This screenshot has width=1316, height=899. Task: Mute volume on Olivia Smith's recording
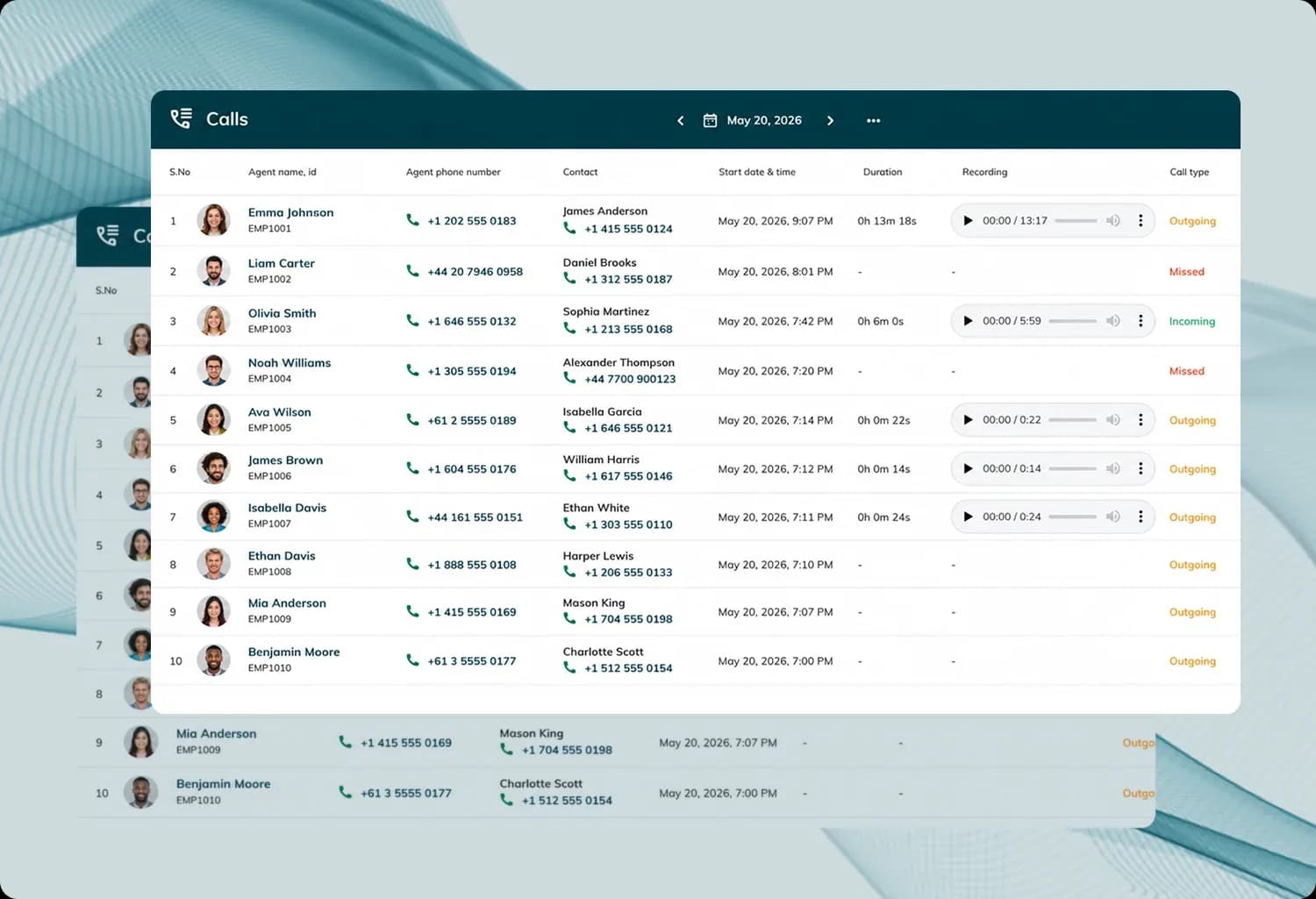[x=1112, y=321]
